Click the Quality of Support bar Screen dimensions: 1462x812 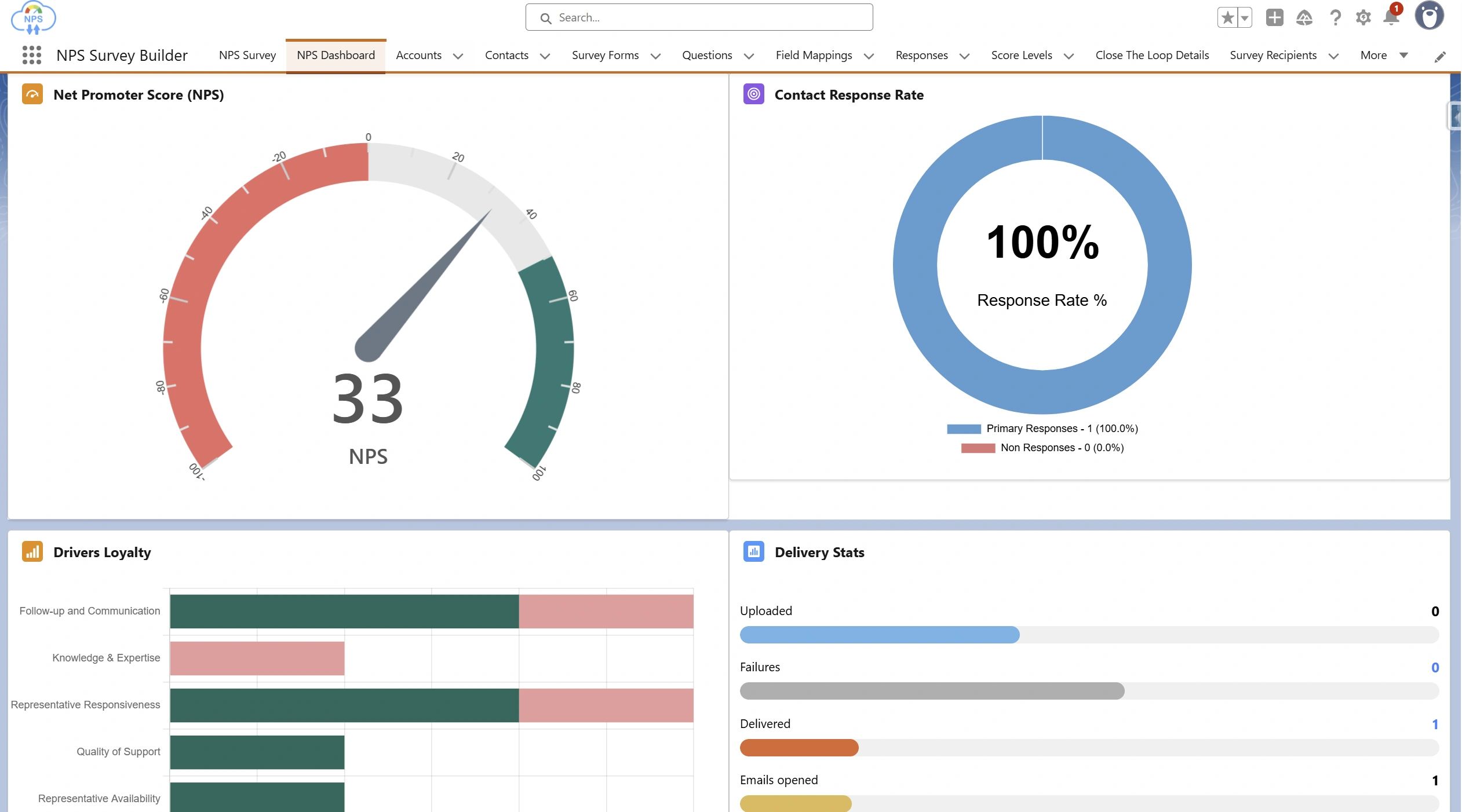pyautogui.click(x=257, y=752)
